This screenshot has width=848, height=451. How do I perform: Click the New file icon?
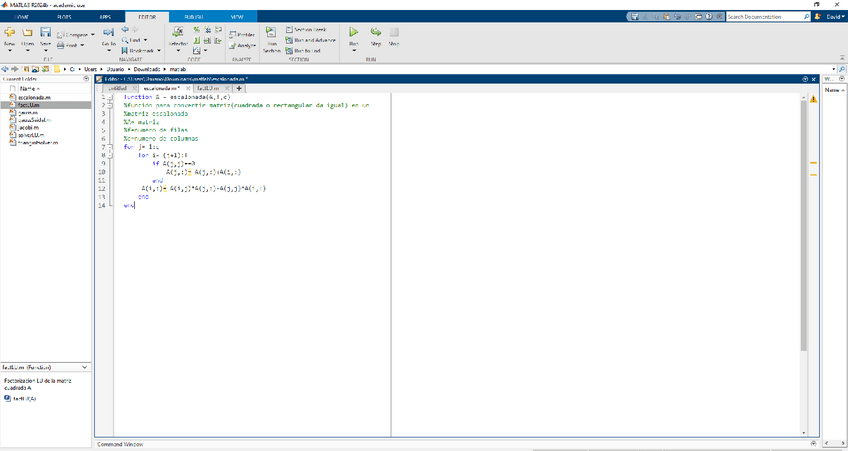[10, 33]
